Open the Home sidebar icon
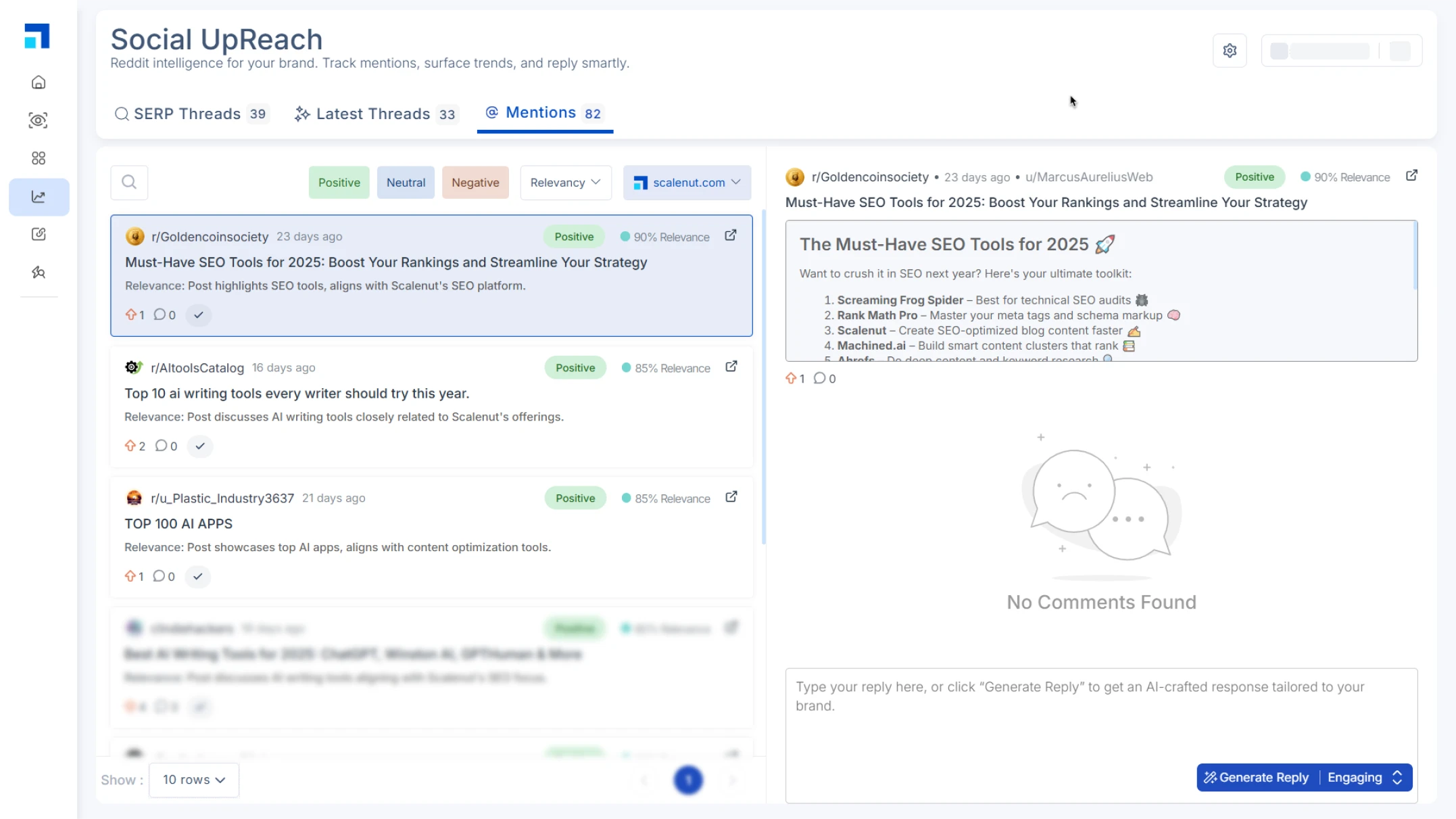 tap(39, 83)
